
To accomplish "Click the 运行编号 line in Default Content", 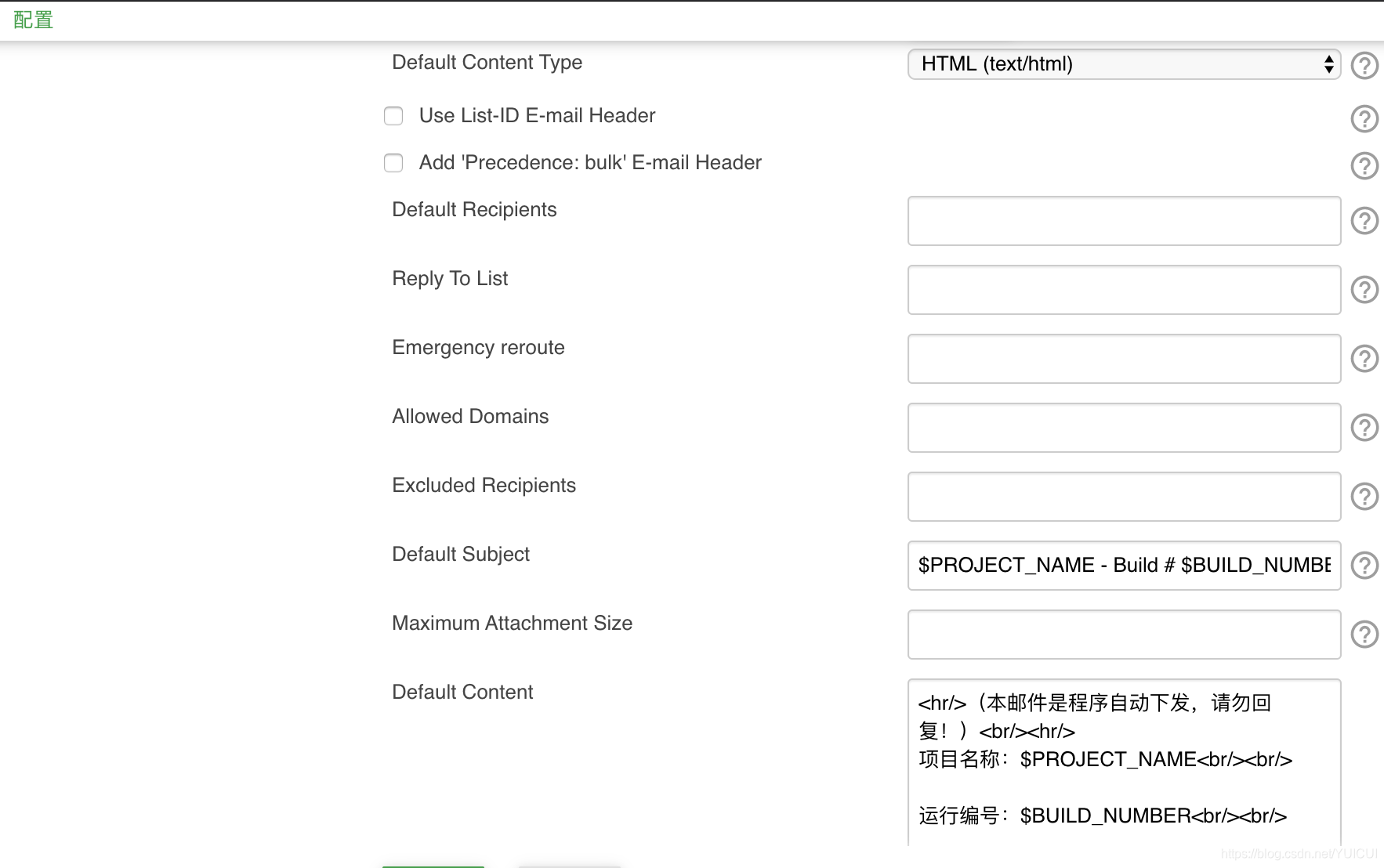I will [x=1103, y=816].
